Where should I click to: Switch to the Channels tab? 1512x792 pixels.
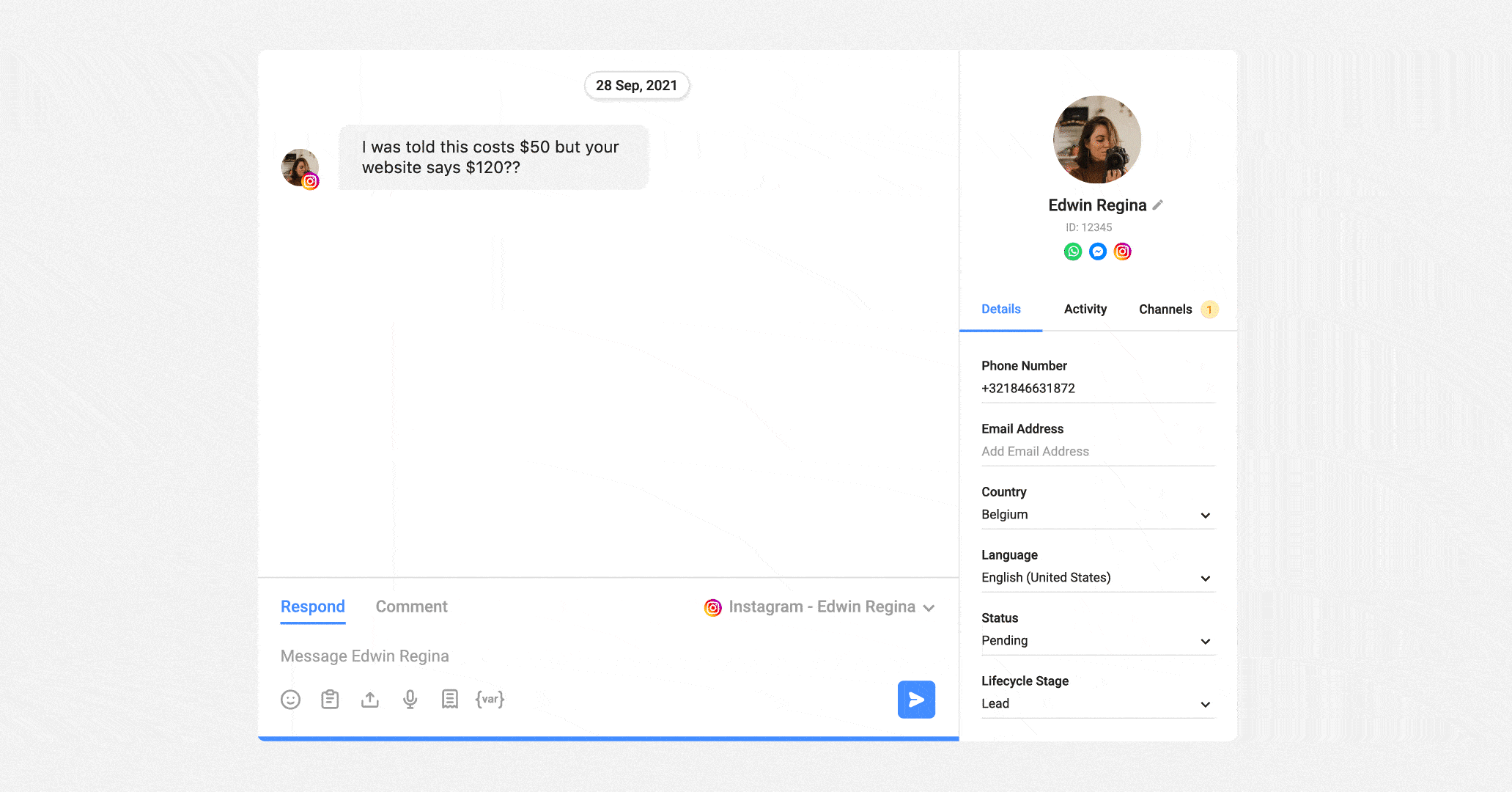coord(1164,309)
